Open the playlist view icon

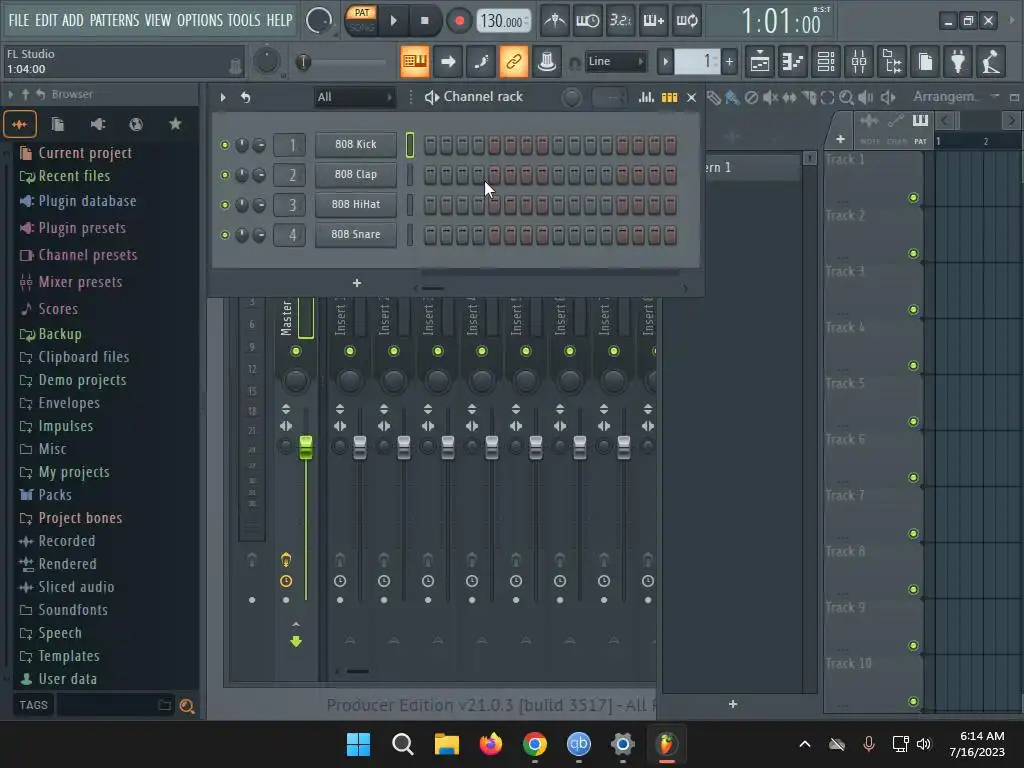[760, 61]
